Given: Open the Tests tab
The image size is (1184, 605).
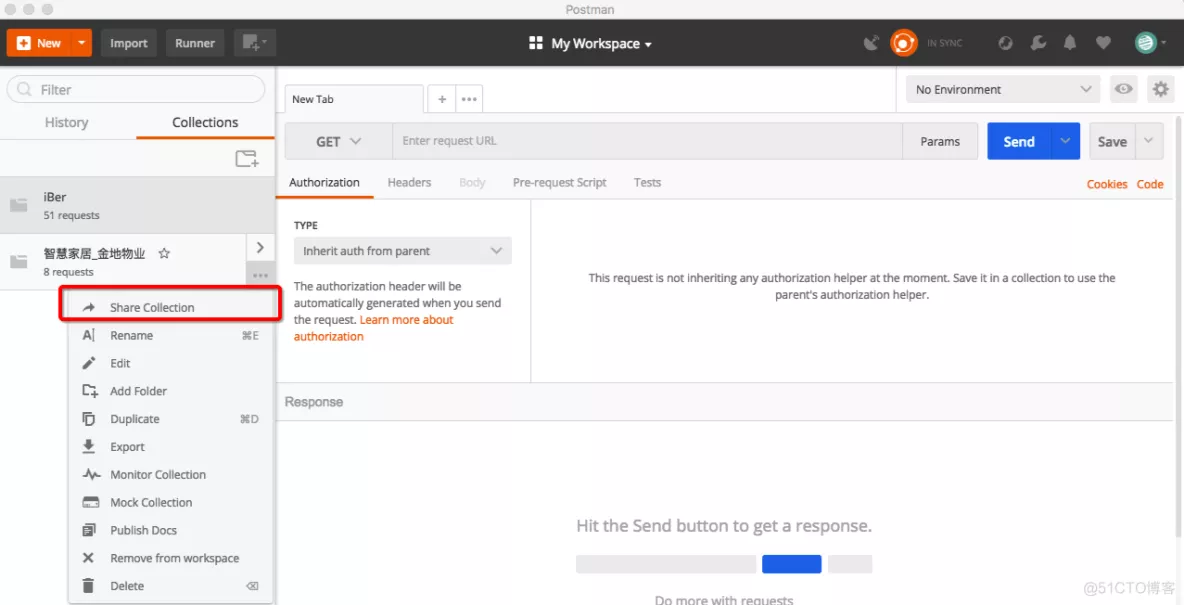Looking at the screenshot, I should pos(647,183).
